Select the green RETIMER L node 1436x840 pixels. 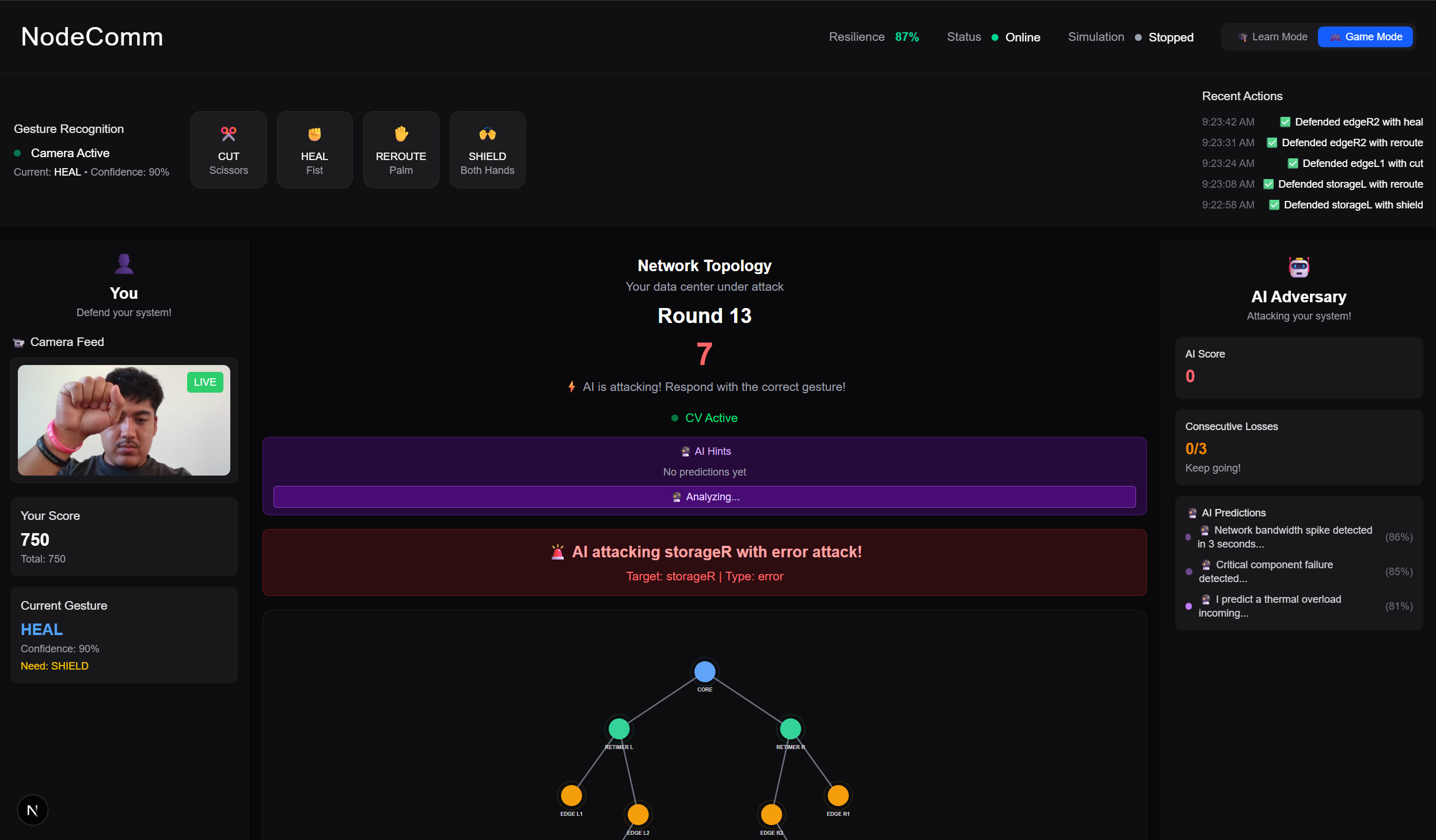619,728
